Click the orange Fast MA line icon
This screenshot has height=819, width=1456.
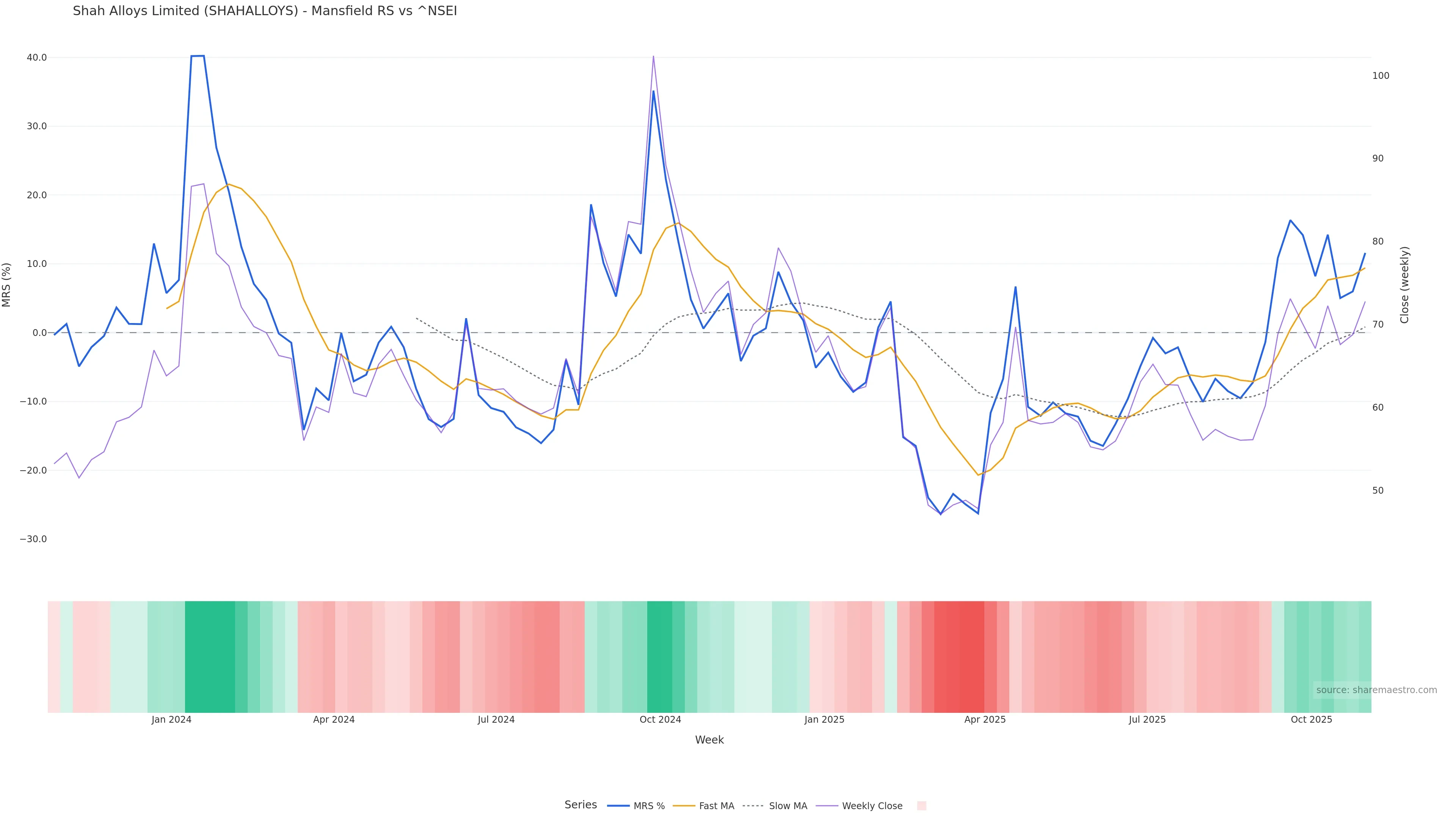684,806
